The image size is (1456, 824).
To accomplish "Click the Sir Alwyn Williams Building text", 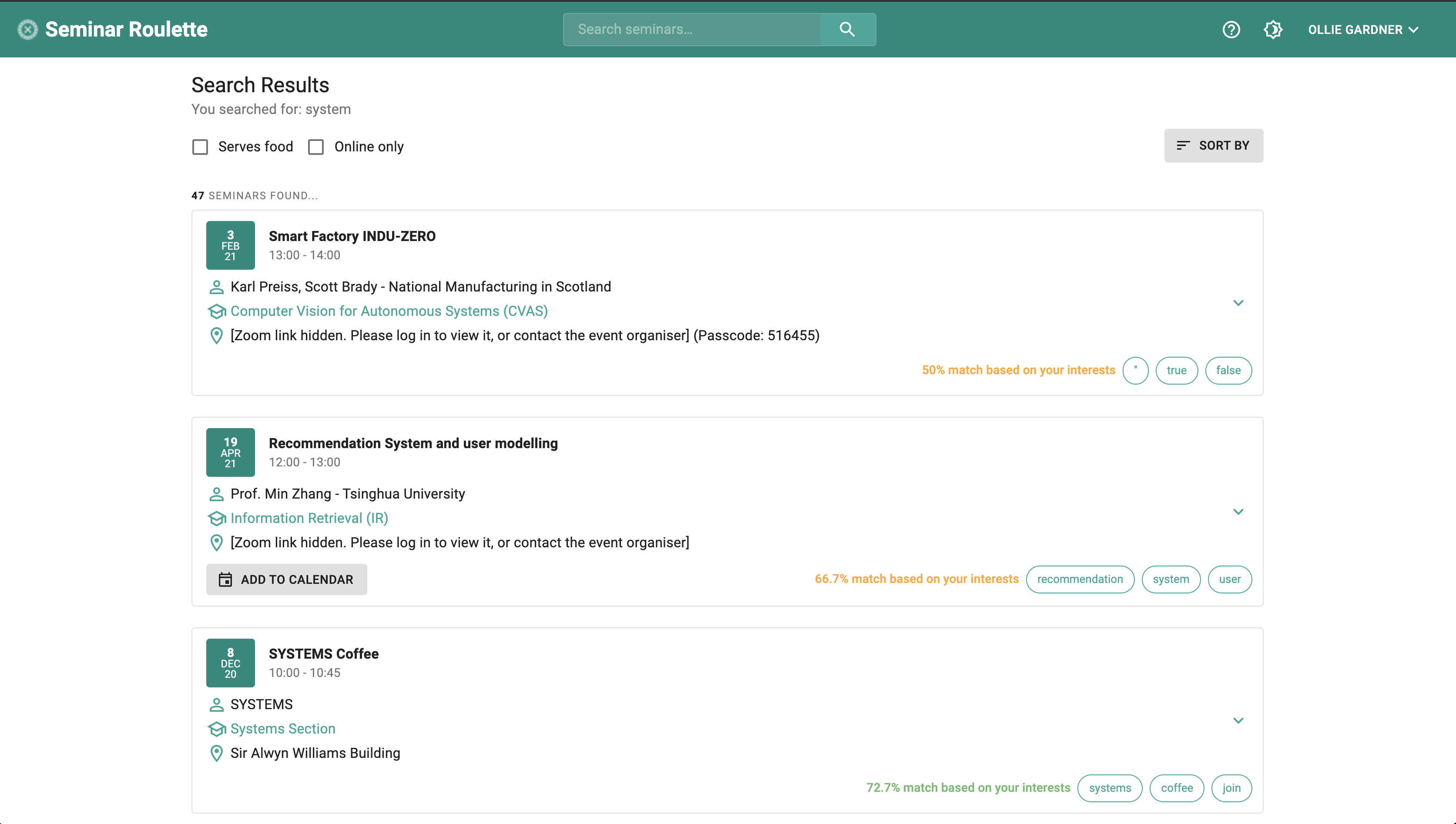I will [315, 753].
